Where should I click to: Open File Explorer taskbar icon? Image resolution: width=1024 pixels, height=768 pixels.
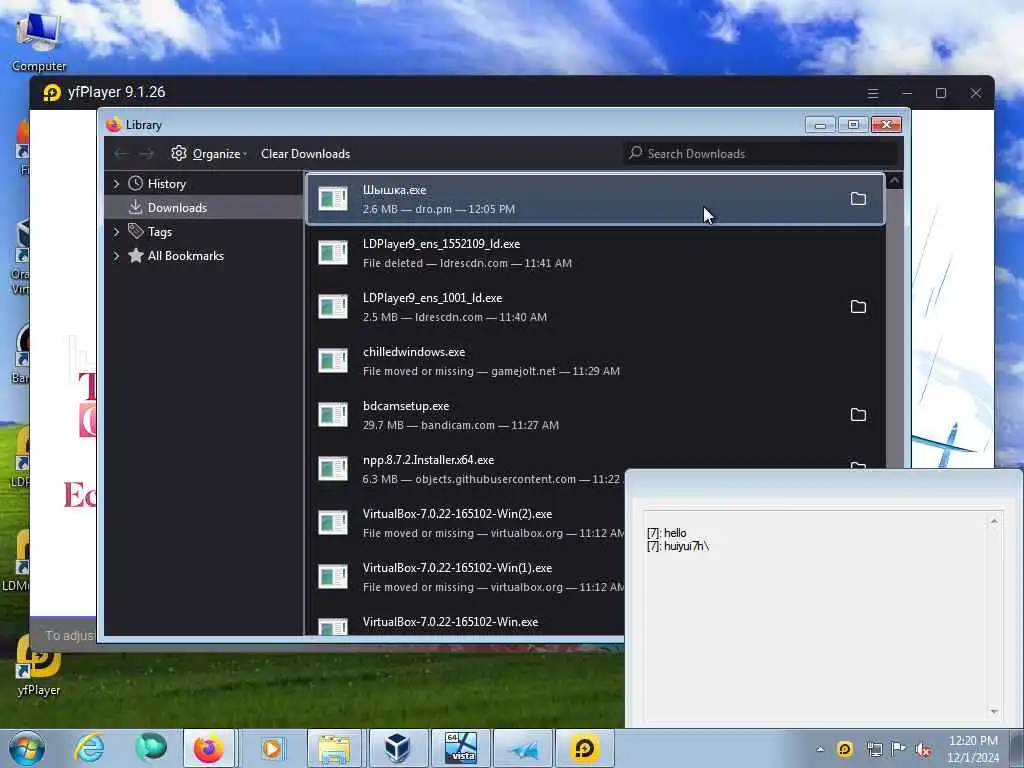click(334, 748)
